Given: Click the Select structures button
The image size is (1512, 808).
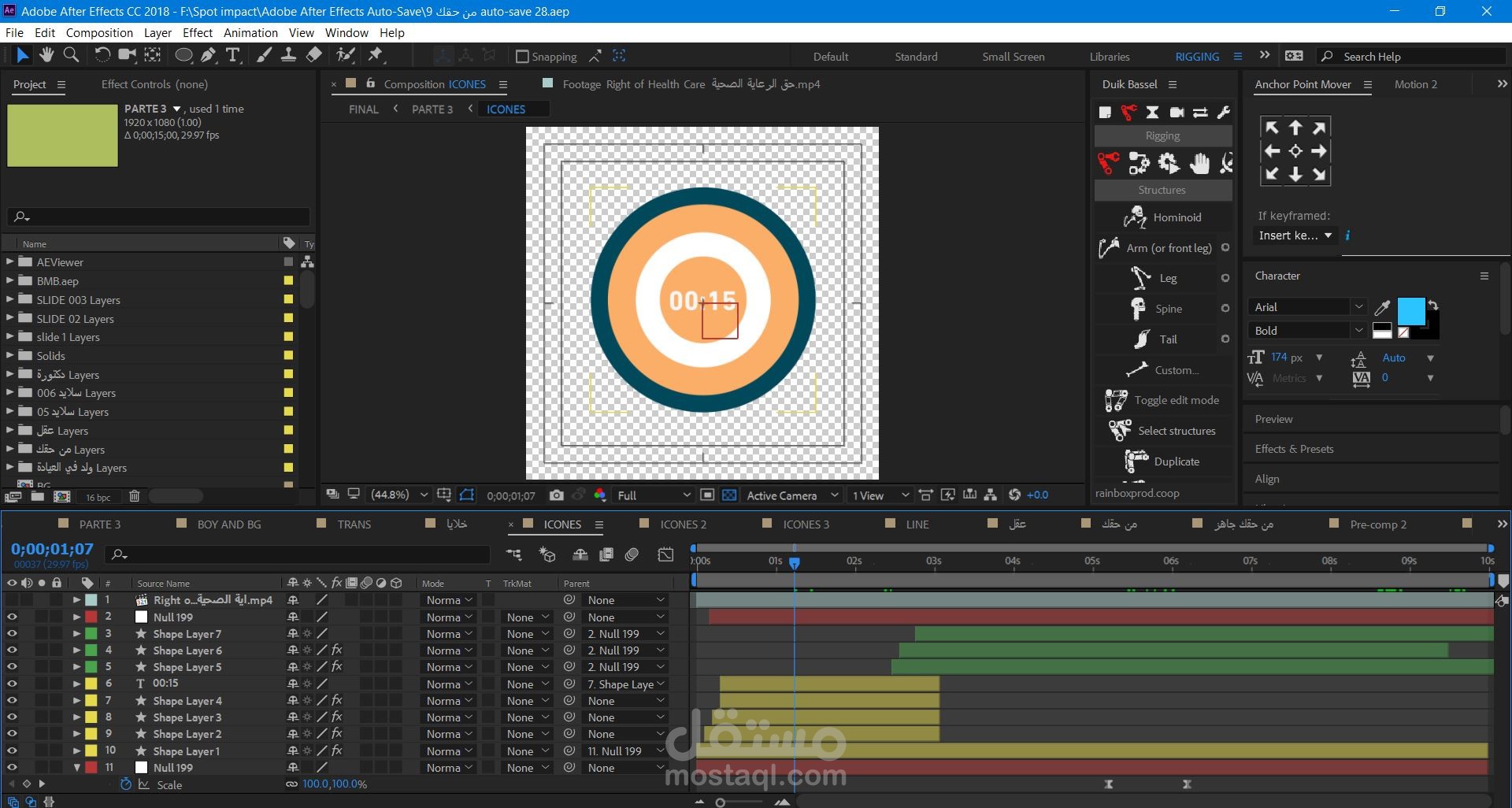Looking at the screenshot, I should click(1177, 431).
